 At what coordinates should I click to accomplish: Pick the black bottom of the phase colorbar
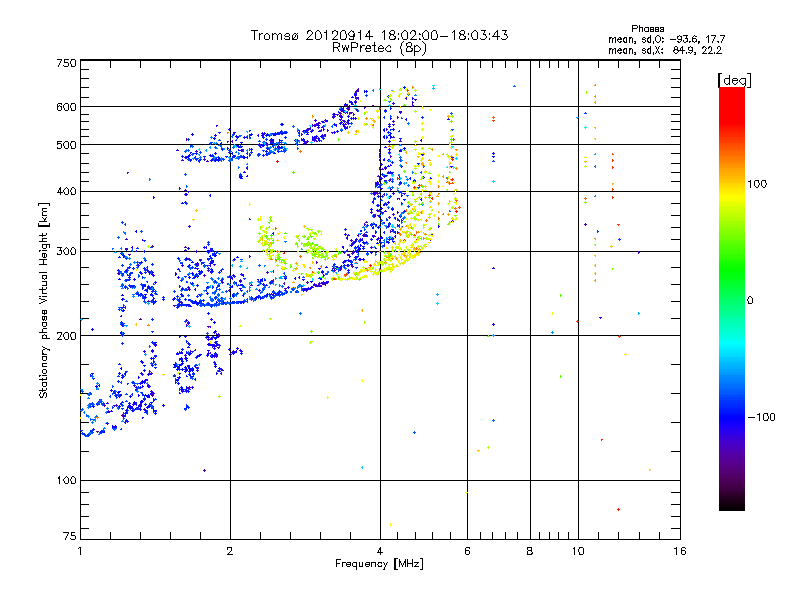click(x=732, y=503)
